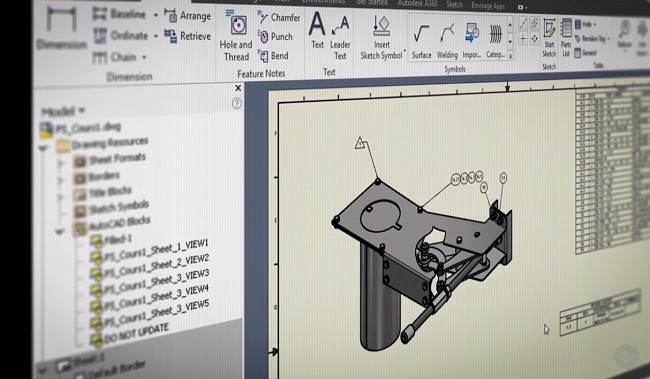Click the Start Sketch button
The image size is (650, 379).
pyautogui.click(x=549, y=38)
